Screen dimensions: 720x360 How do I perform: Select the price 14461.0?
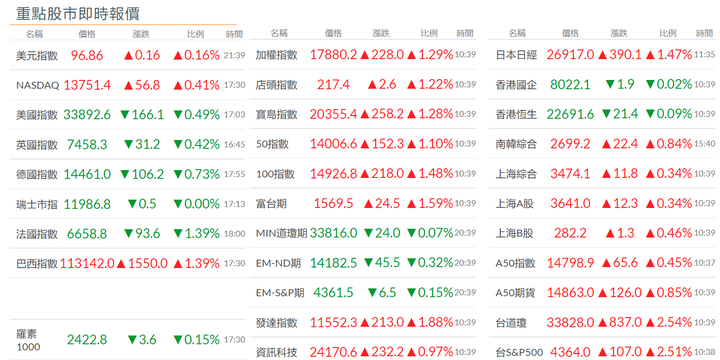pos(87,174)
